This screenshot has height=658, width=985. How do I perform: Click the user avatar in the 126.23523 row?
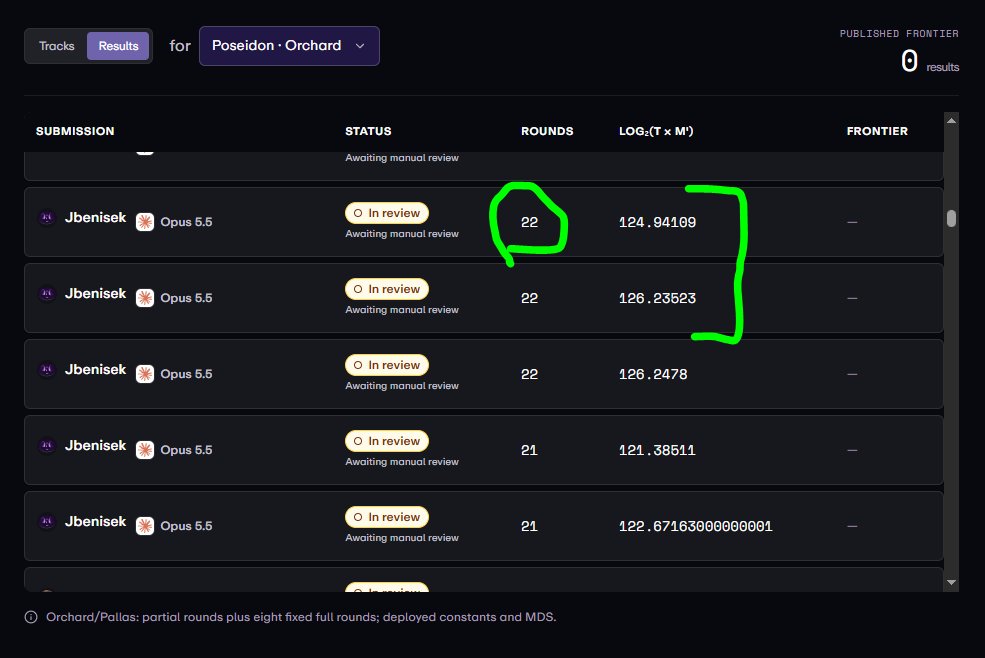[x=47, y=294]
